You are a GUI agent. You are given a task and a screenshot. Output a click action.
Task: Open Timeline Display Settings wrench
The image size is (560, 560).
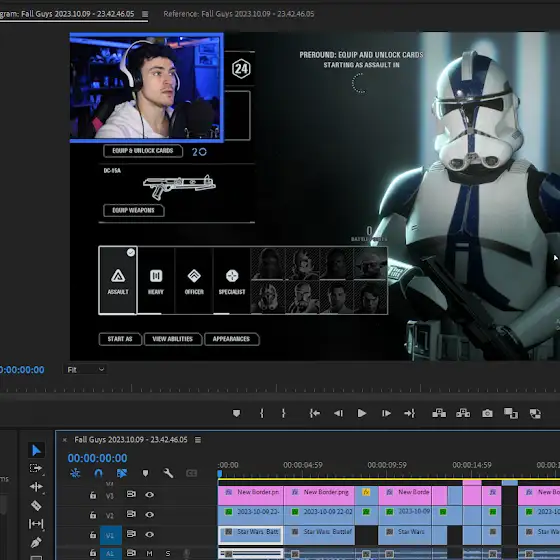tap(168, 473)
